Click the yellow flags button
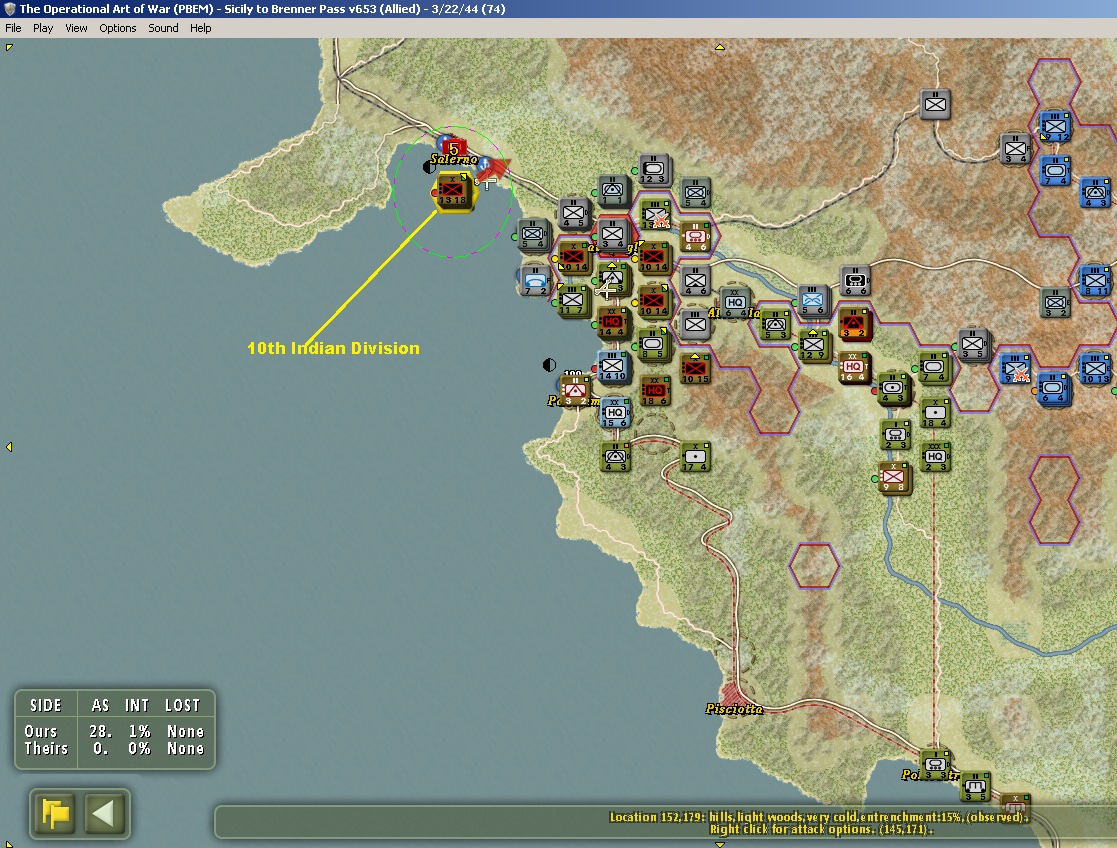The height and width of the screenshot is (848, 1117). coord(55,813)
